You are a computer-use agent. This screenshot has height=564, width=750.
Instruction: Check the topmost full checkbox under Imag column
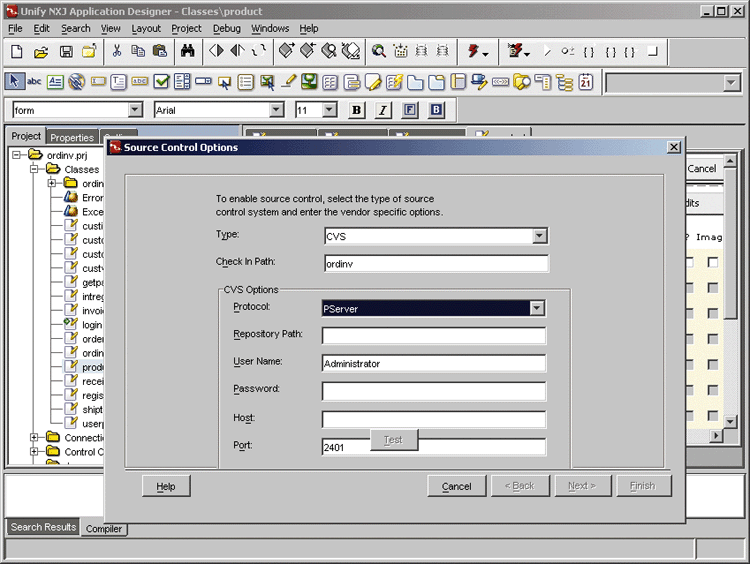pyautogui.click(x=713, y=262)
